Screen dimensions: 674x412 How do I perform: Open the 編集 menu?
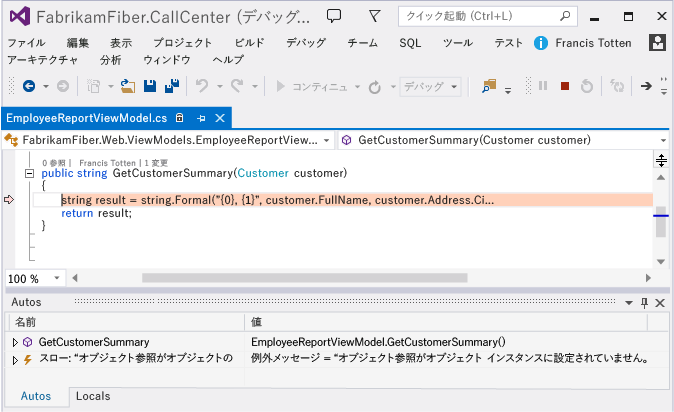pyautogui.click(x=78, y=43)
